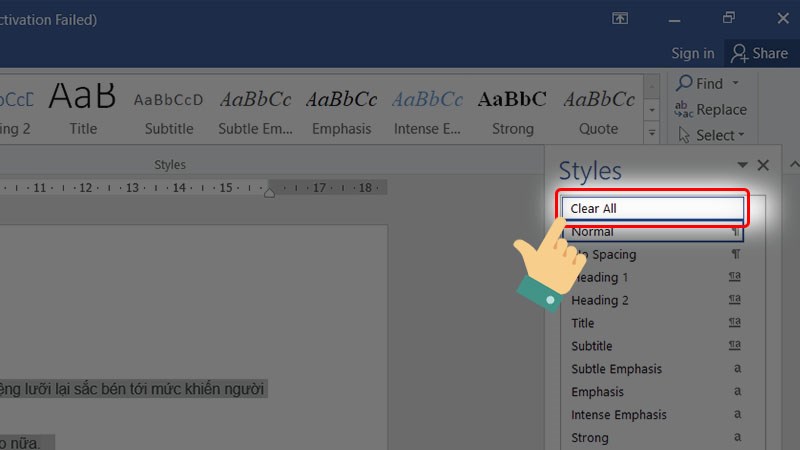
Task: Click Sign in link
Action: (x=692, y=53)
